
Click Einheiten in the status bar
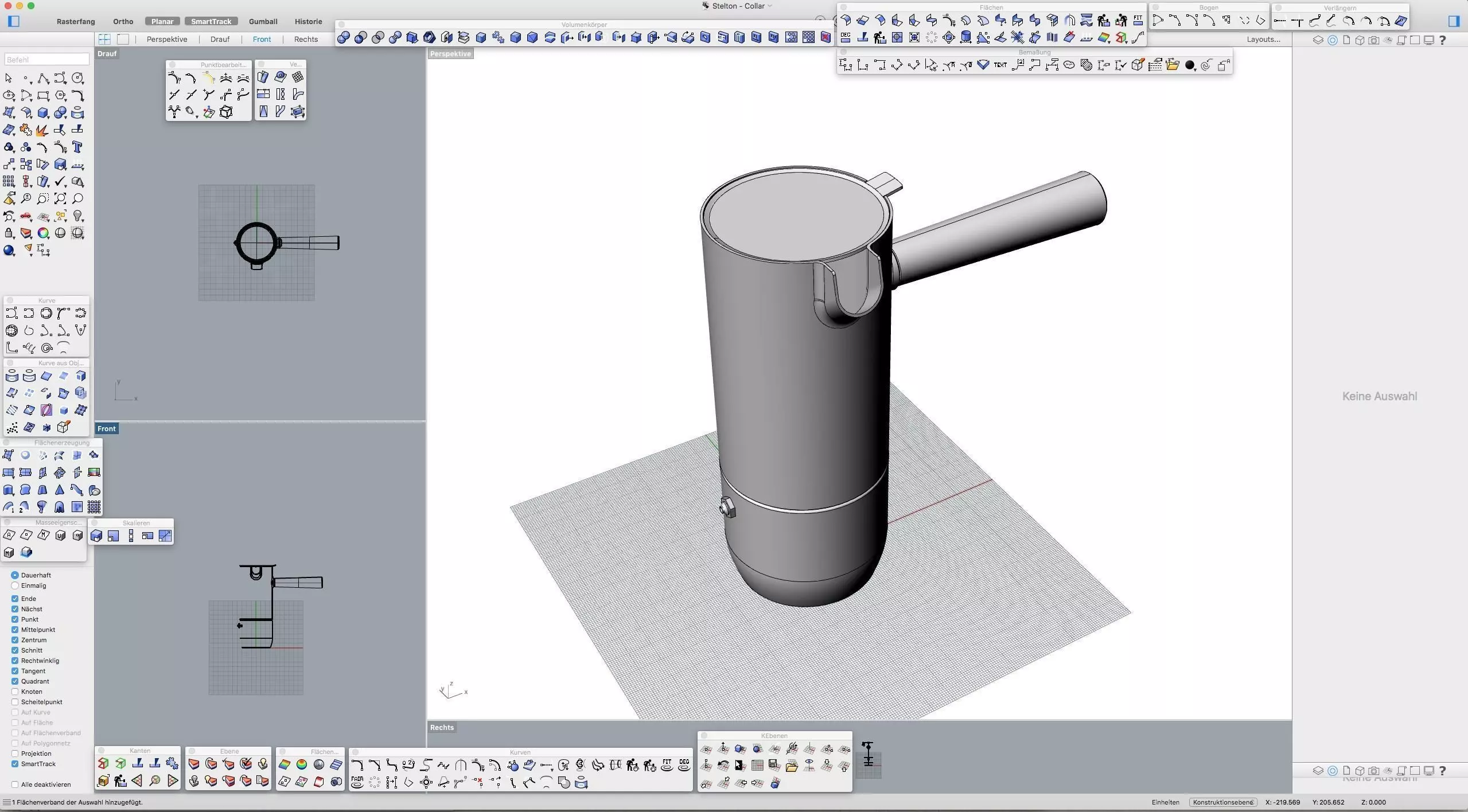point(1165,802)
